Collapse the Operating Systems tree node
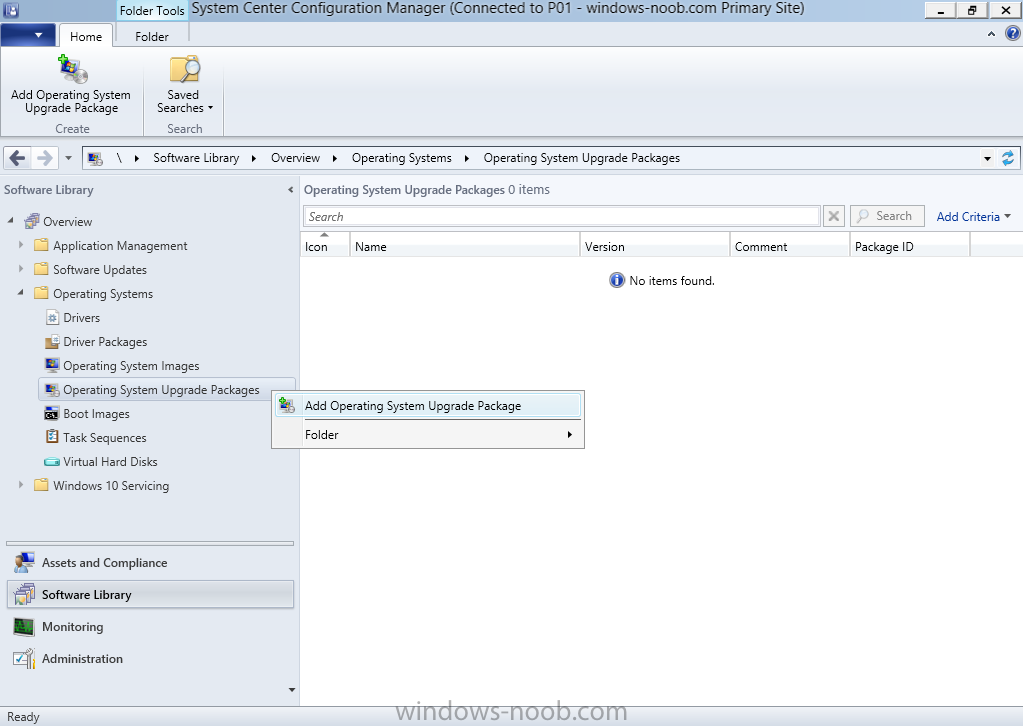The image size is (1023, 726). coord(21,293)
